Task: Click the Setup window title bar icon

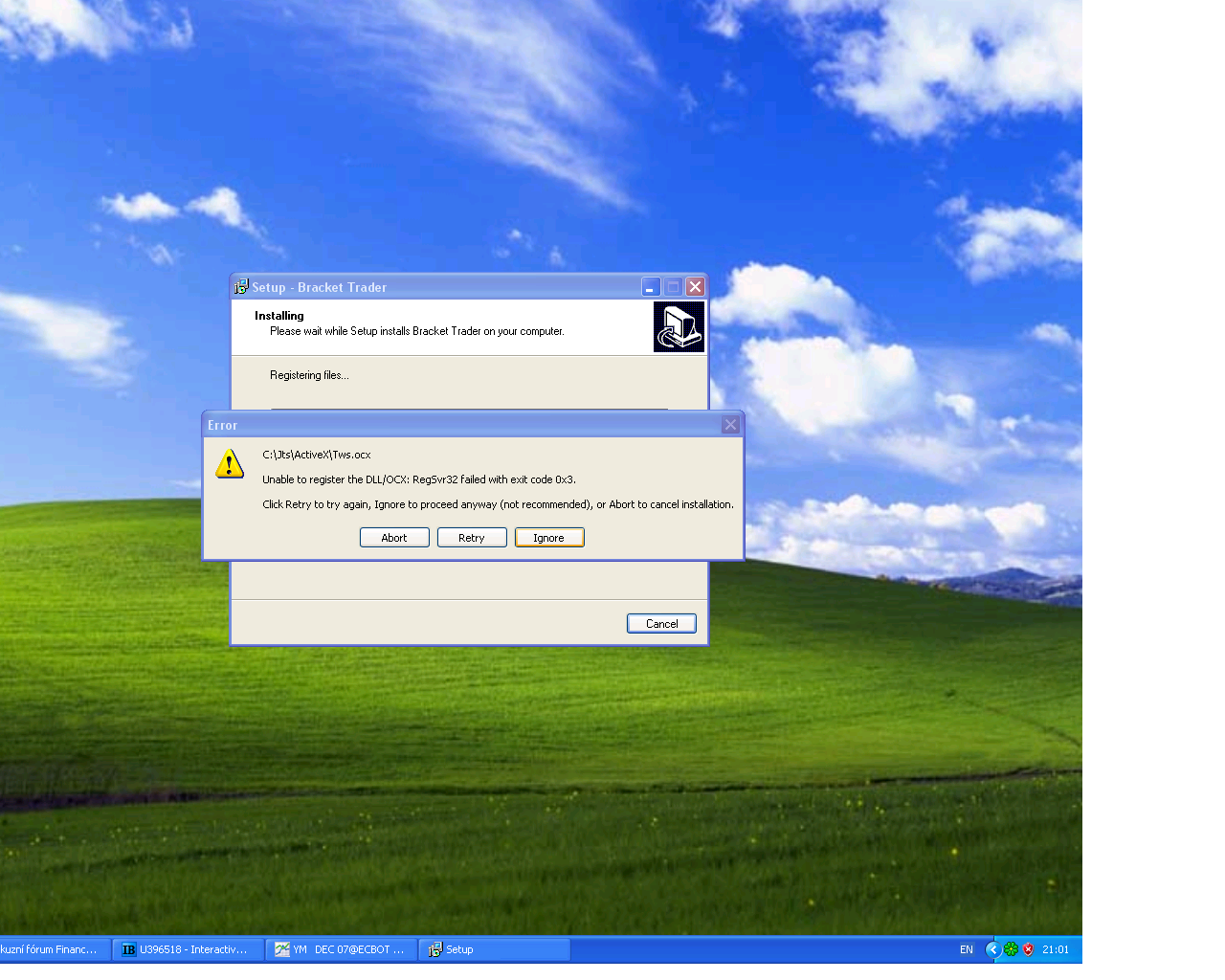Action: click(x=241, y=286)
